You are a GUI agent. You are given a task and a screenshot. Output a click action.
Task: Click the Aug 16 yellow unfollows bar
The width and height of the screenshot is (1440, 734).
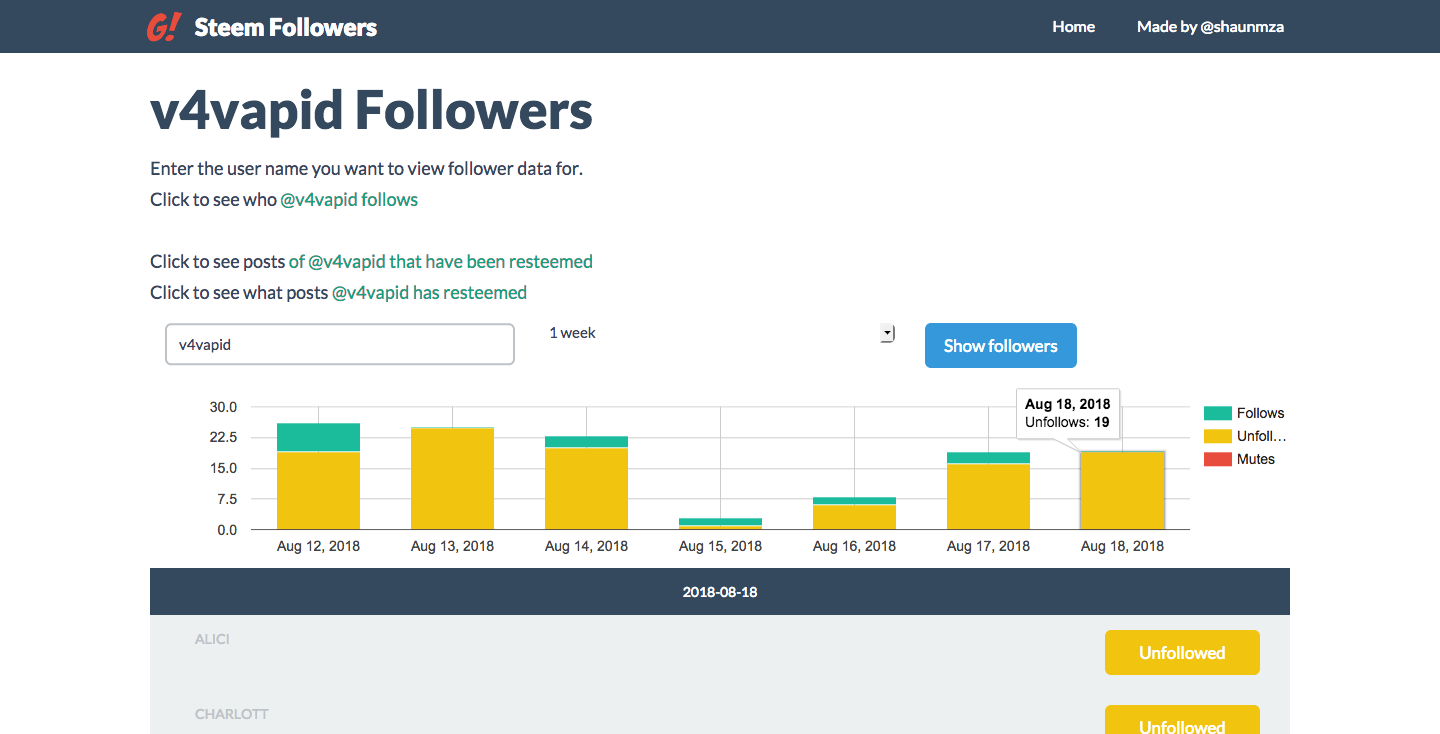pos(854,517)
